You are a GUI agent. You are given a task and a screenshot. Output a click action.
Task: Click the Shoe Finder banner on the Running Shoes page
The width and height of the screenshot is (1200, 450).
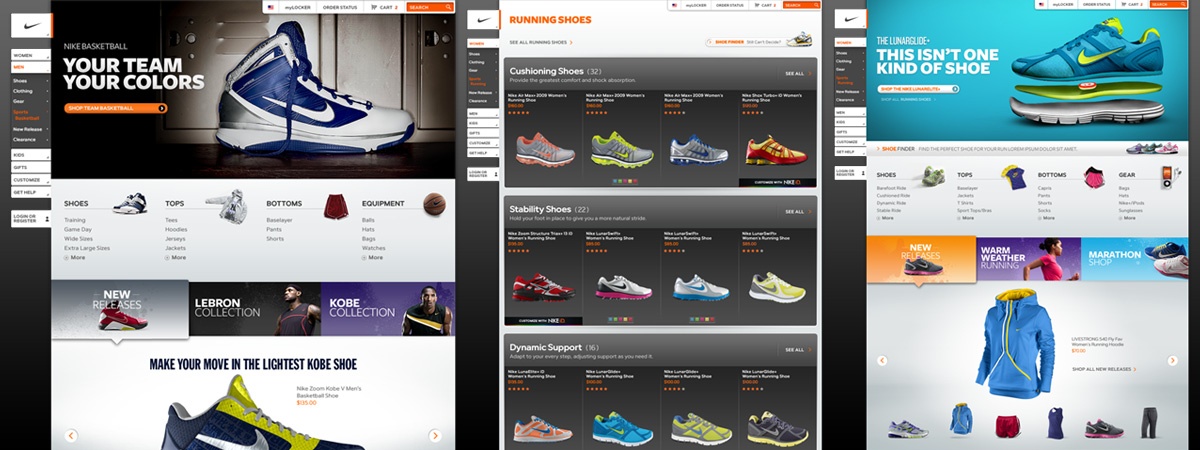pos(759,41)
